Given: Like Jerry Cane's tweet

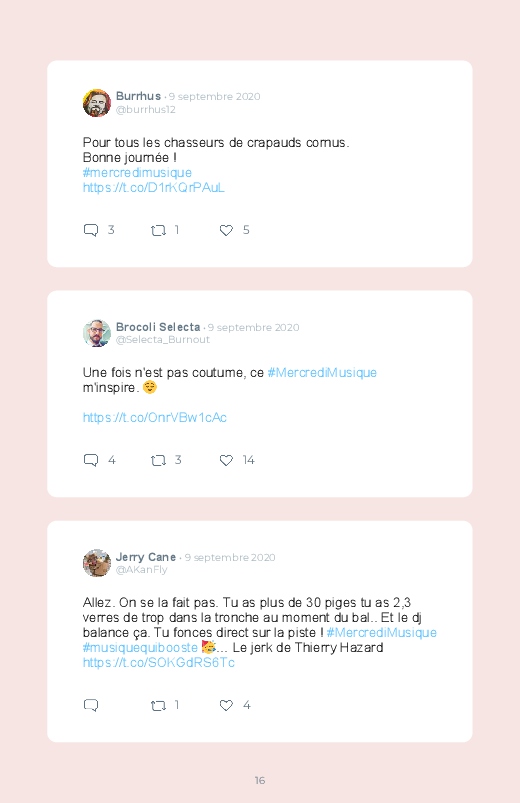Looking at the screenshot, I should tap(226, 705).
